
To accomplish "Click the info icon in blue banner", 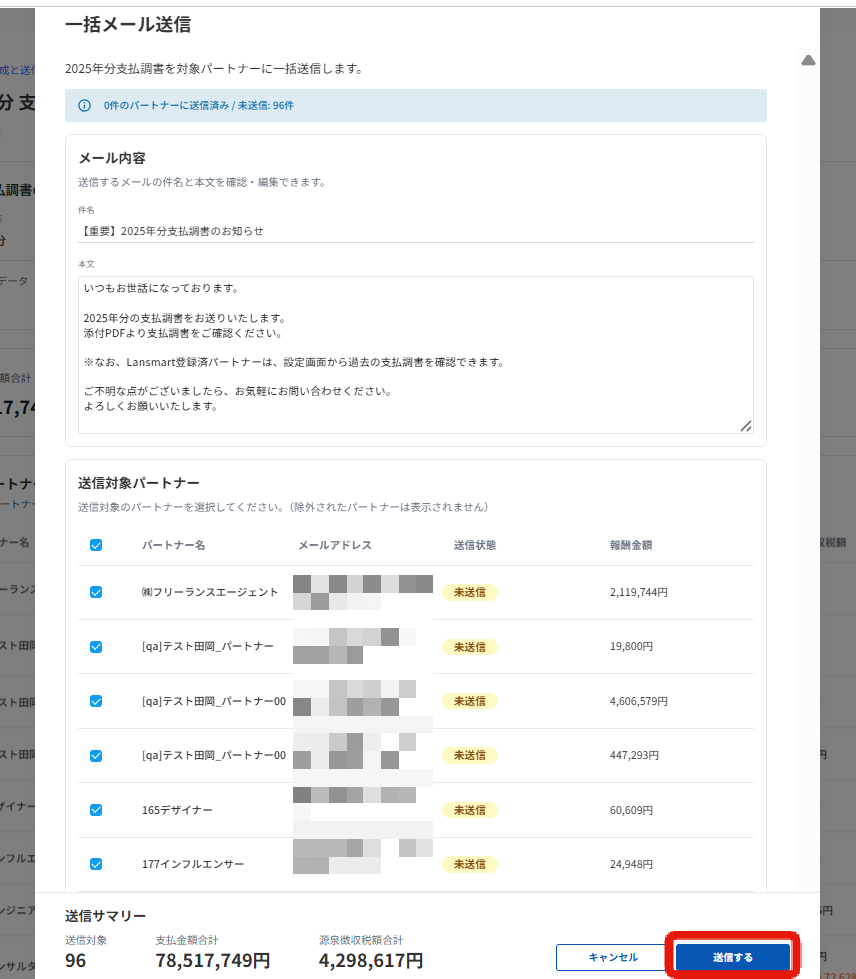I will (84, 106).
